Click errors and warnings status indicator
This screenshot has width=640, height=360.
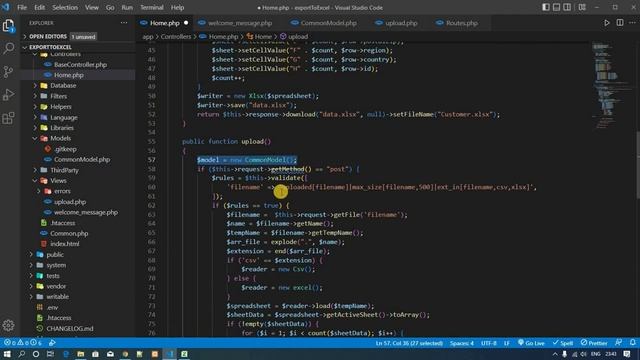[x=22, y=343]
